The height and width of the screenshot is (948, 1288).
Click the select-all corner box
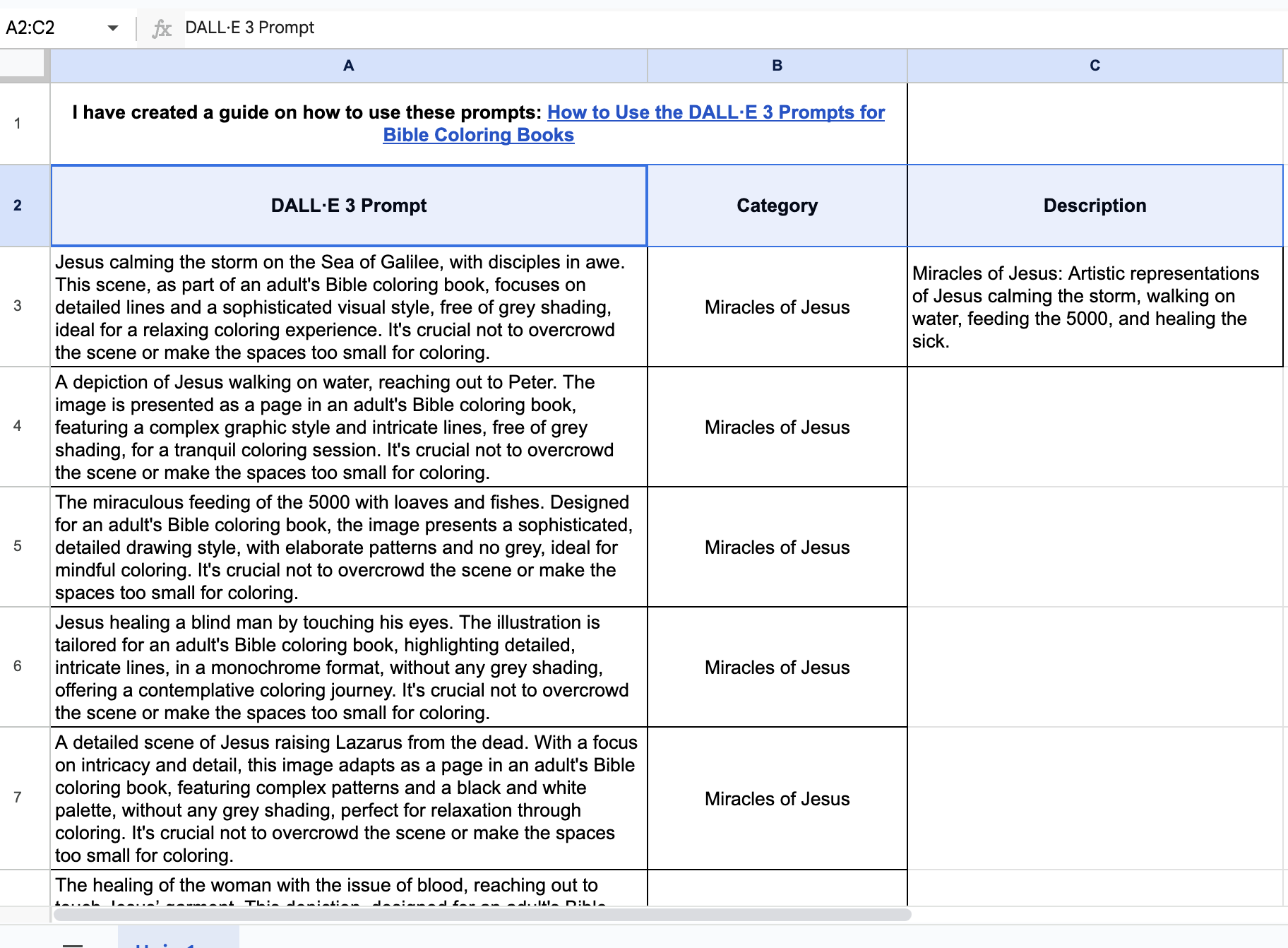[25, 65]
